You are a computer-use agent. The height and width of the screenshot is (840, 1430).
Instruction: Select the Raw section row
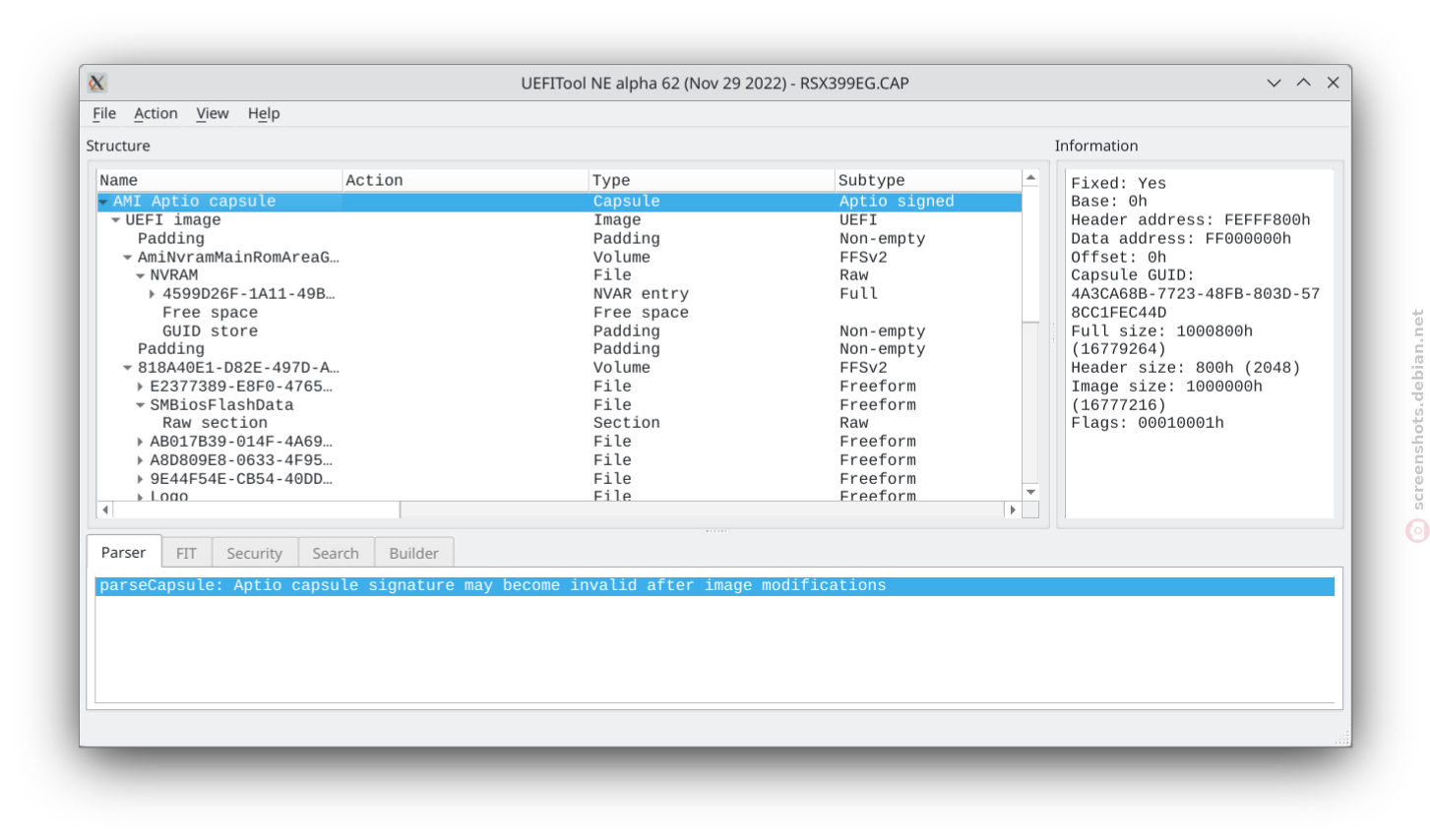click(x=559, y=423)
